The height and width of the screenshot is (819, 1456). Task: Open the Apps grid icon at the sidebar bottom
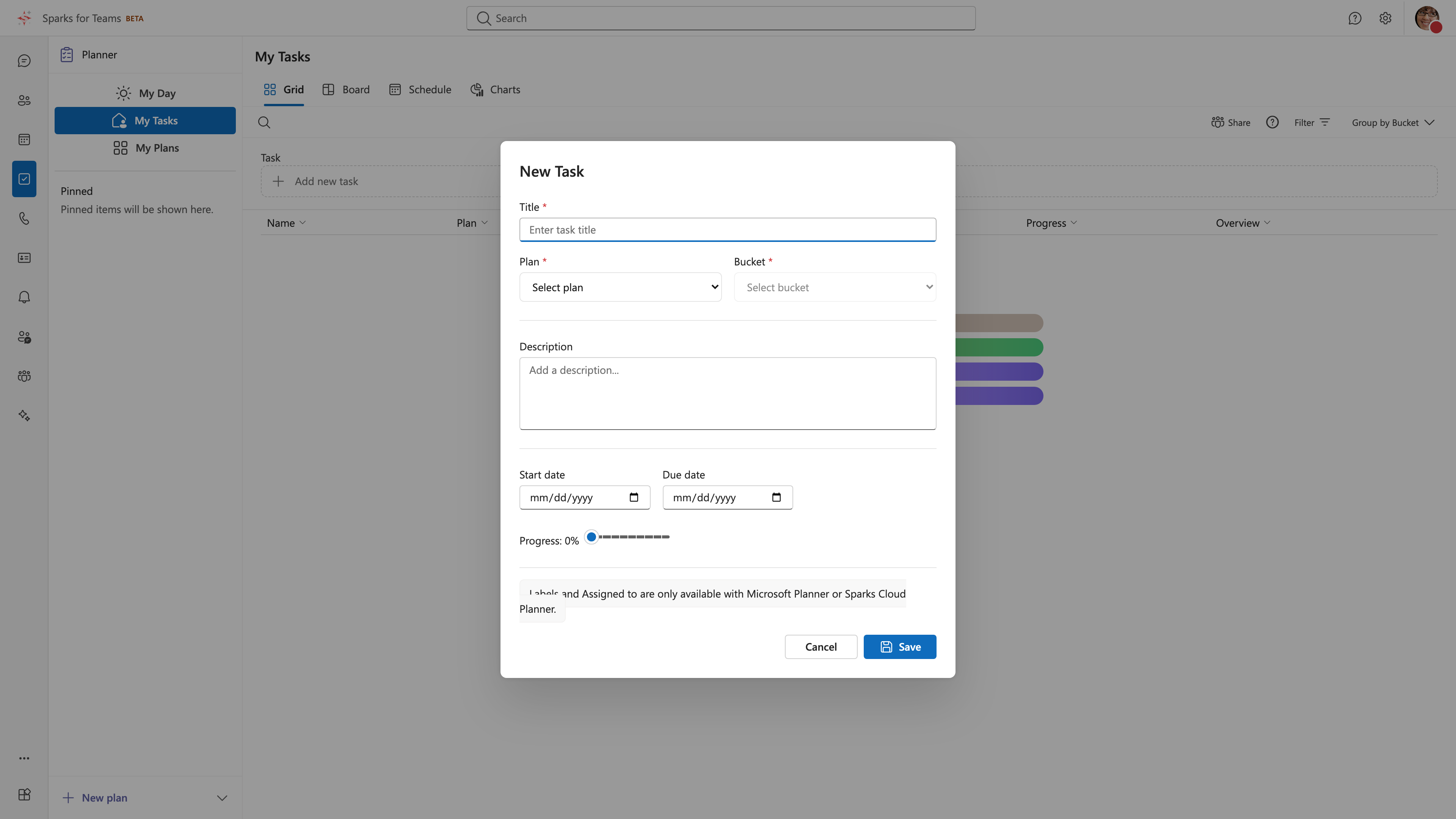[24, 794]
